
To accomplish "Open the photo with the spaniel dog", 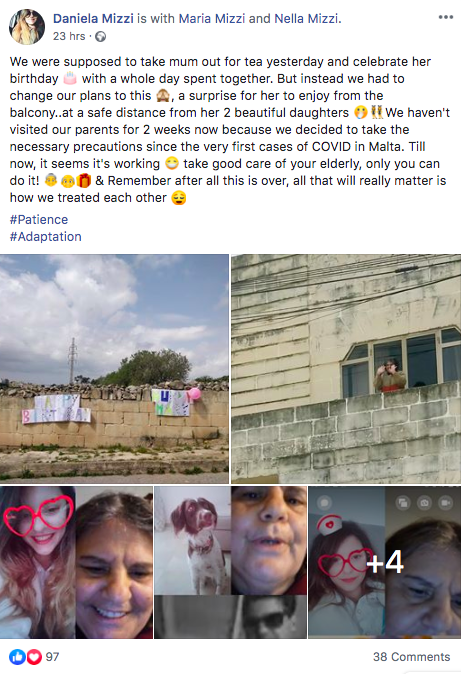I will (x=230, y=562).
